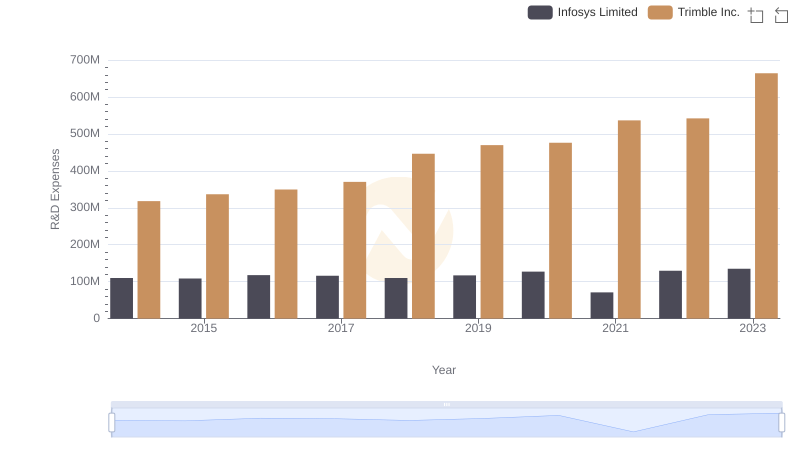Click the Infosys bar for 2017

click(328, 297)
